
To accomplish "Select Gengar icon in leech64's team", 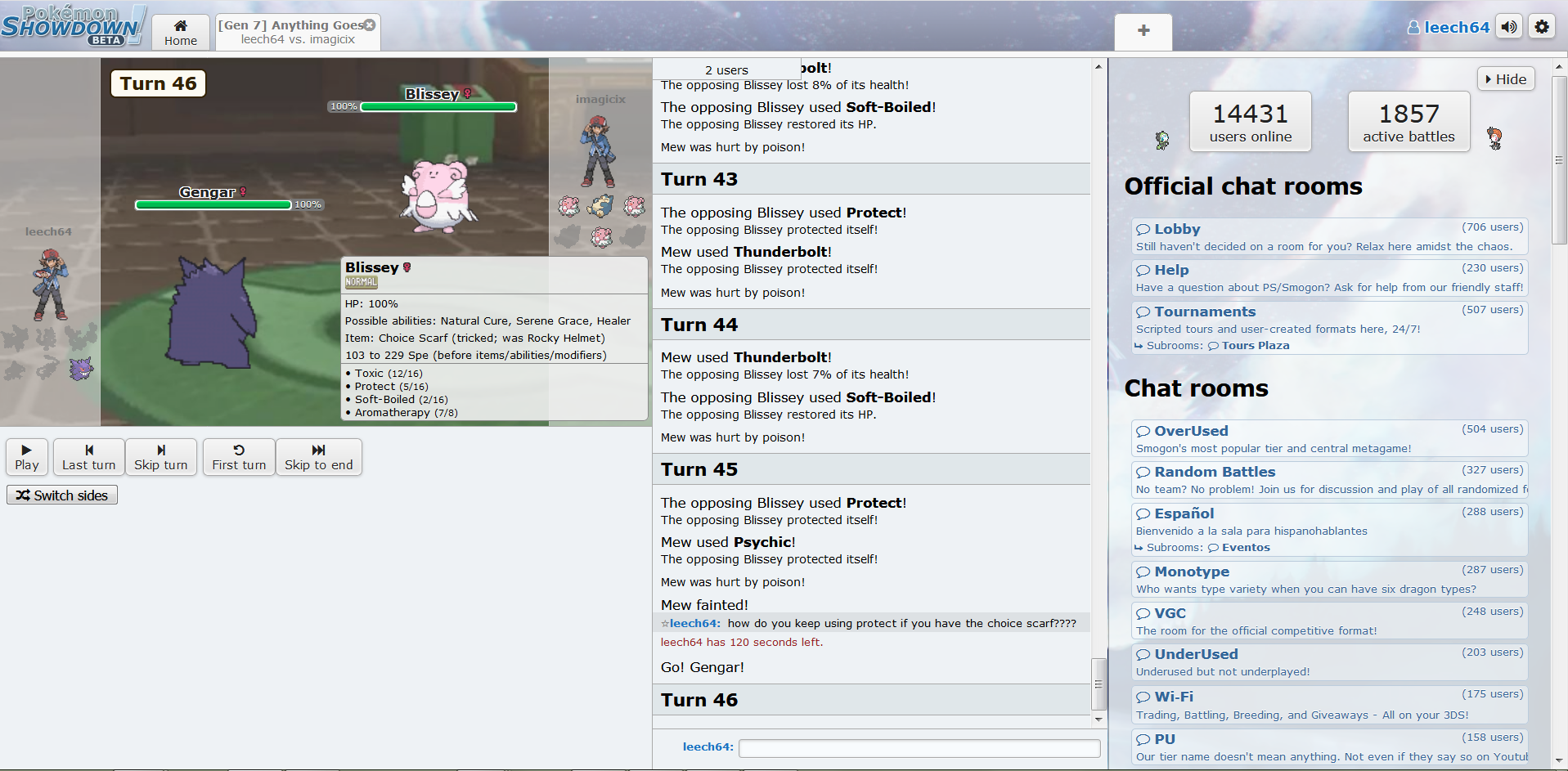I will (80, 369).
